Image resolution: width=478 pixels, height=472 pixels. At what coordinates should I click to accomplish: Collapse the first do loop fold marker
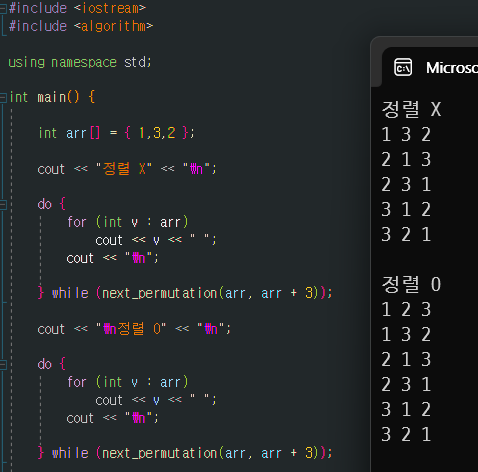pyautogui.click(x=3, y=204)
